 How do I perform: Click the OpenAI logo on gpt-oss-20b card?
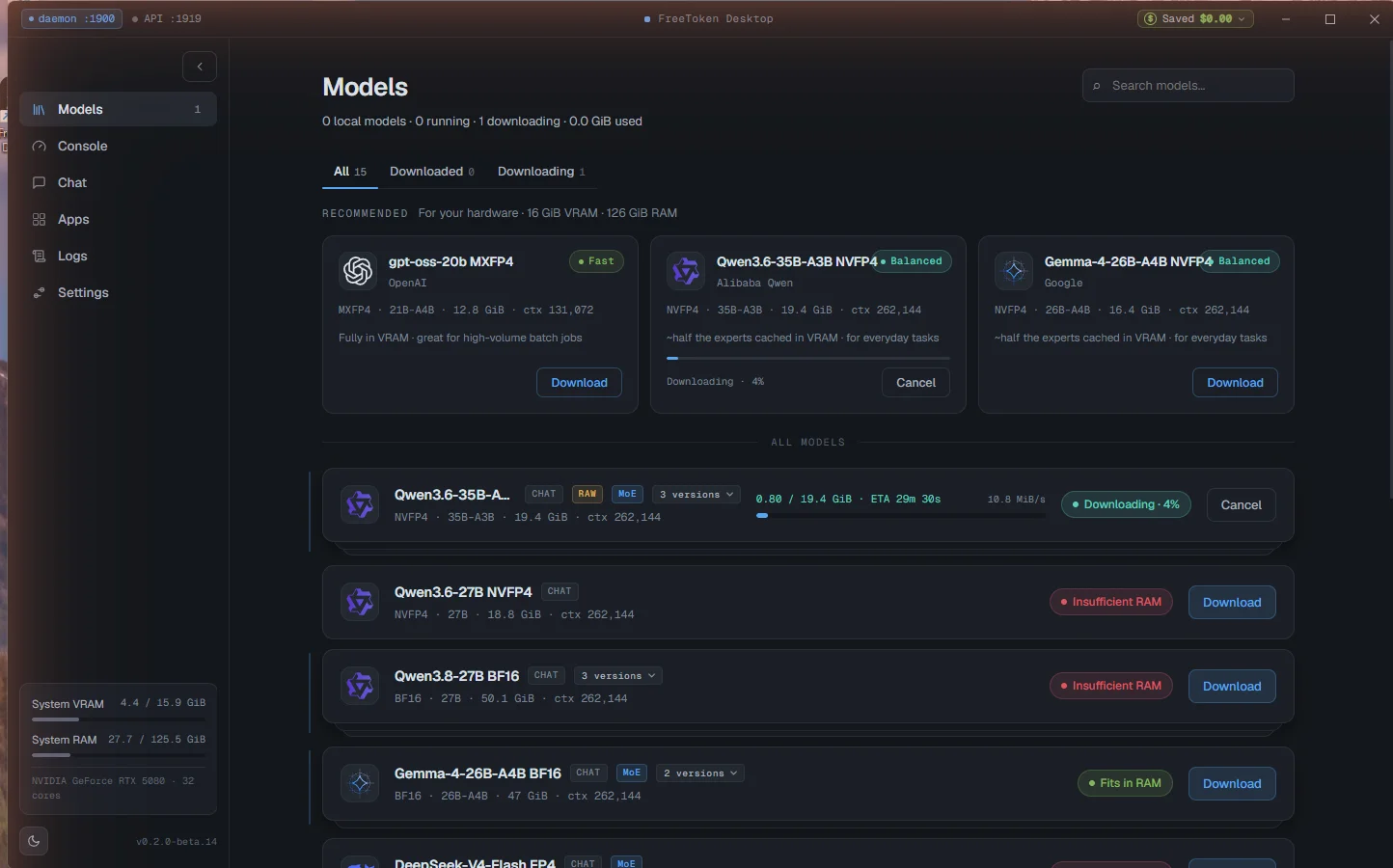click(358, 271)
